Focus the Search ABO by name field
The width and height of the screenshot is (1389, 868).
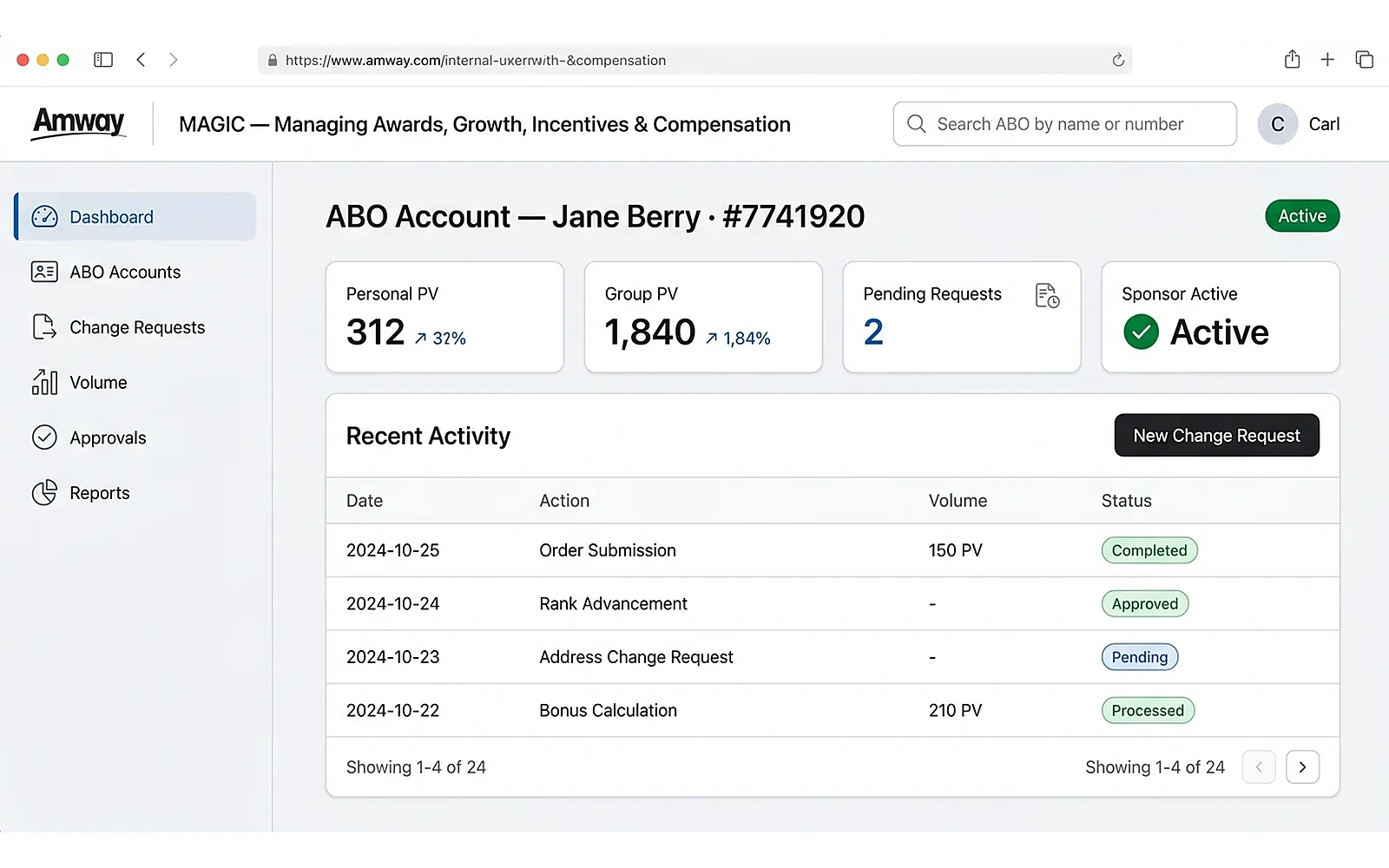point(1064,124)
